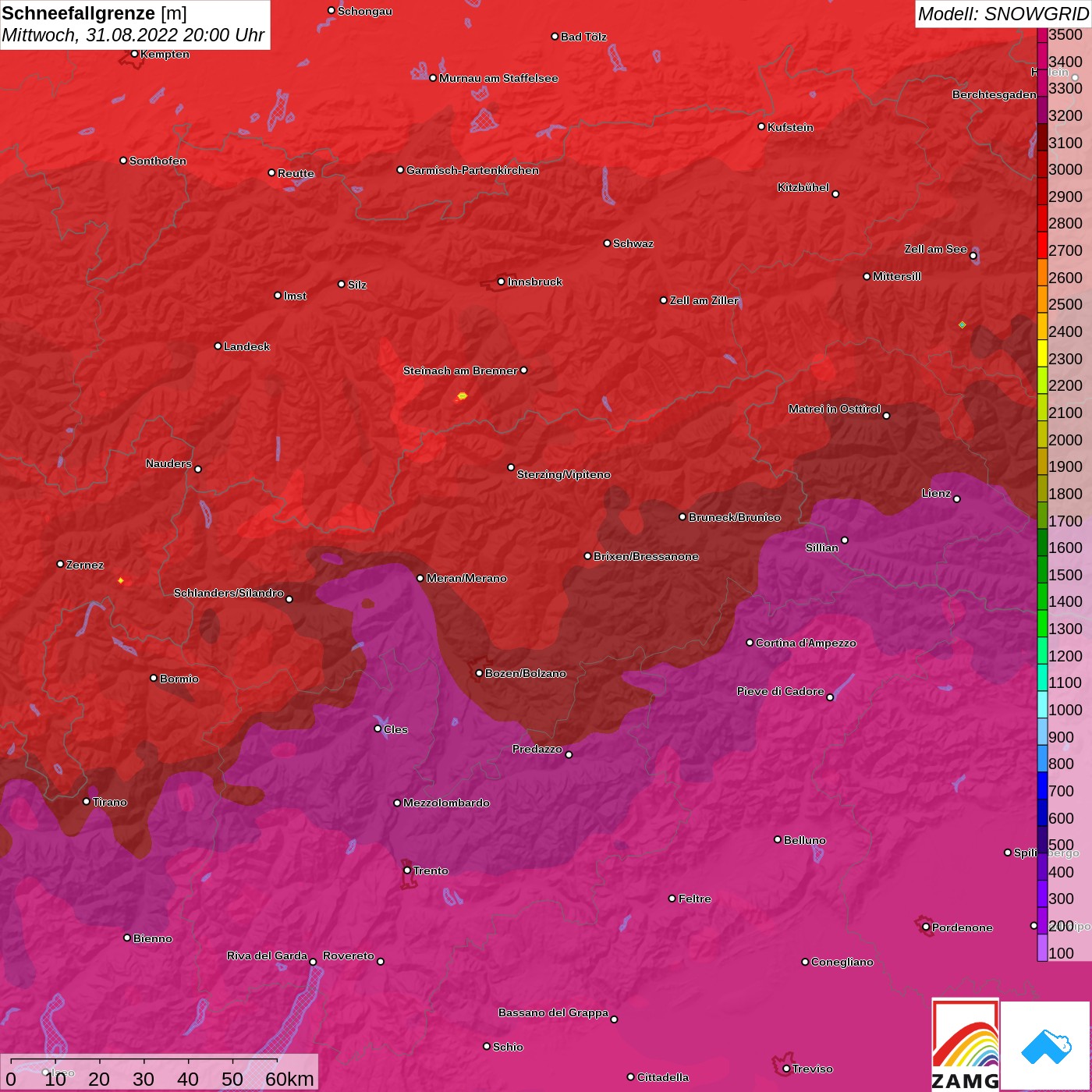Click the "Schneefallgrenze [m]" title
This screenshot has width=1092, height=1092.
click(94, 13)
